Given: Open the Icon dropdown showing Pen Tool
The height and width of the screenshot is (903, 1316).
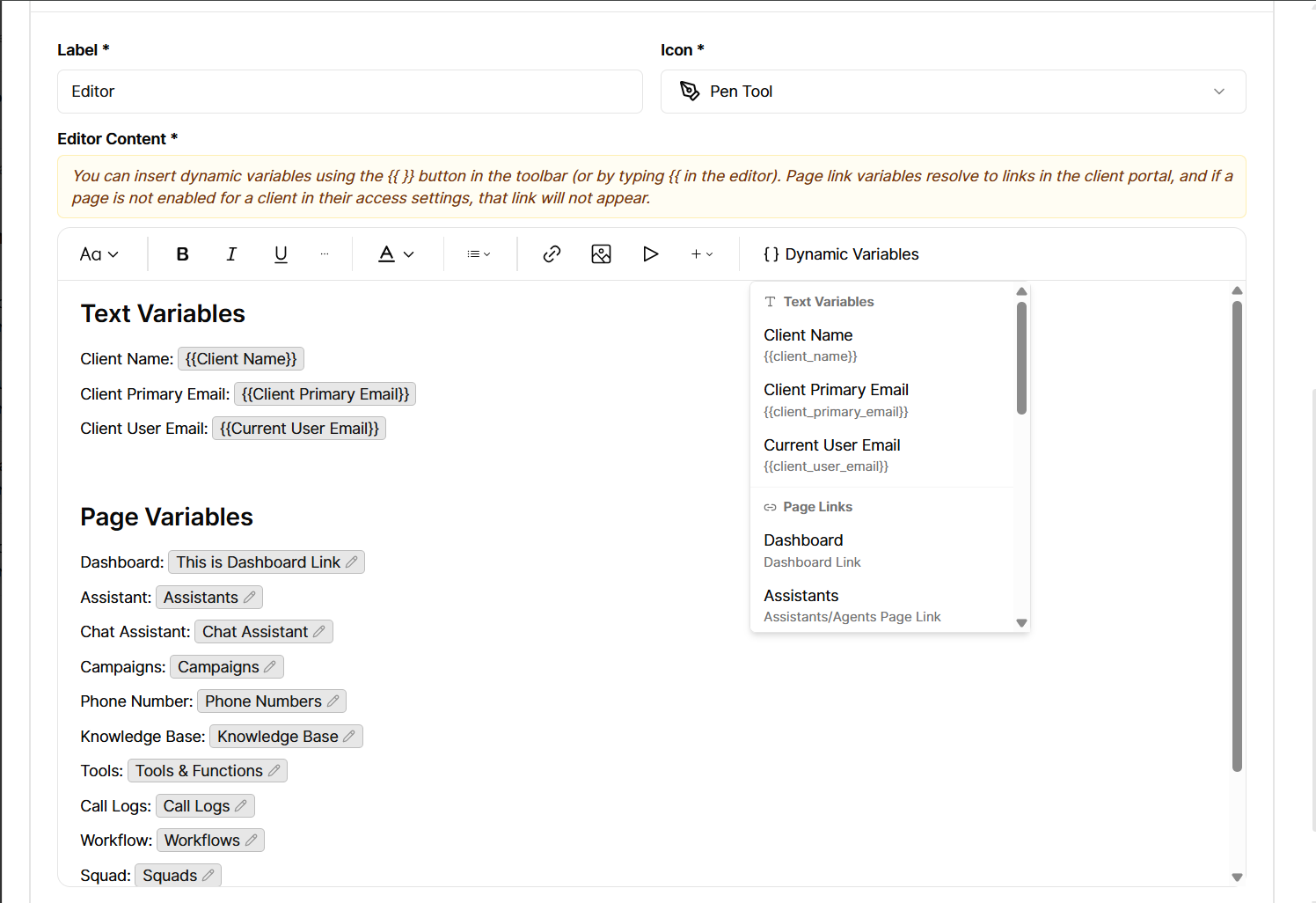Looking at the screenshot, I should 953,92.
